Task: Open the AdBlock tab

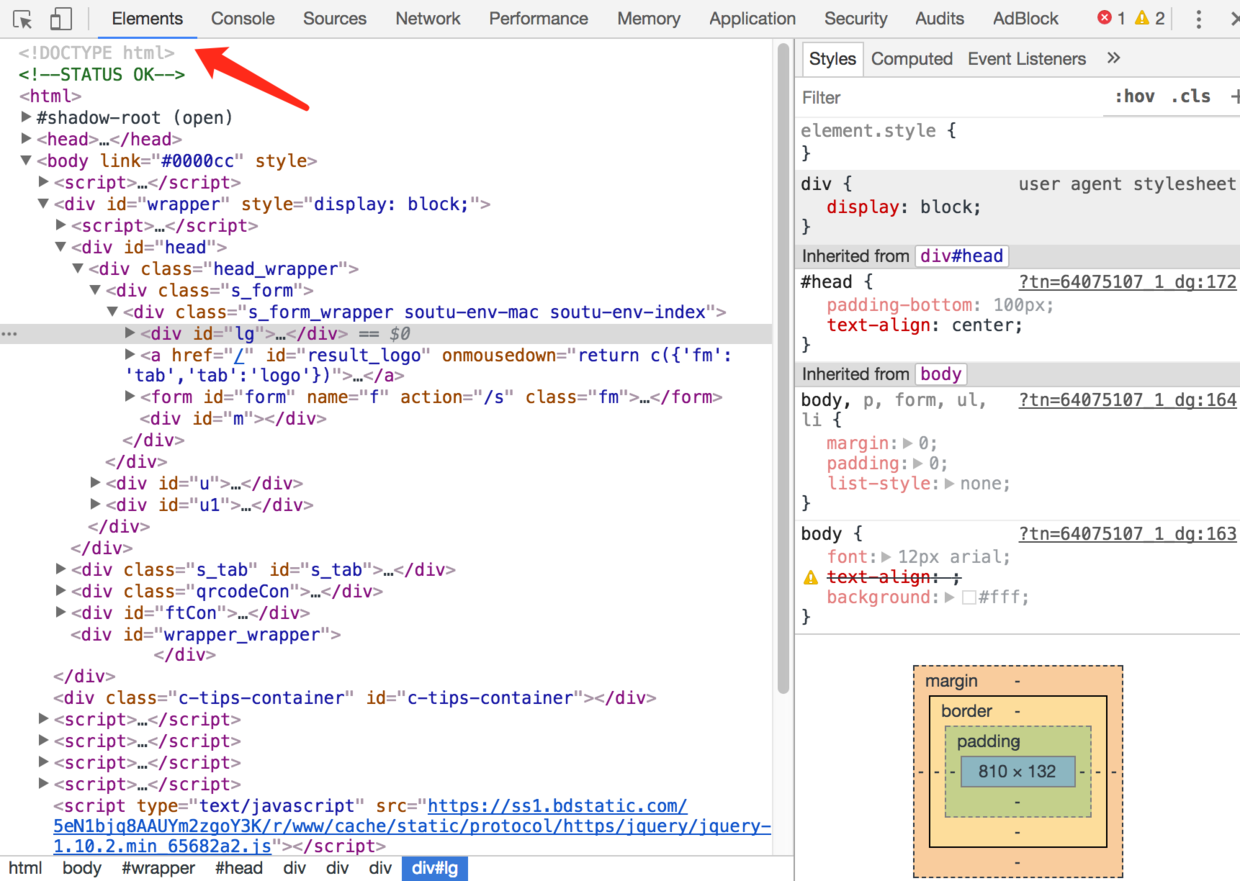Action: click(1026, 18)
